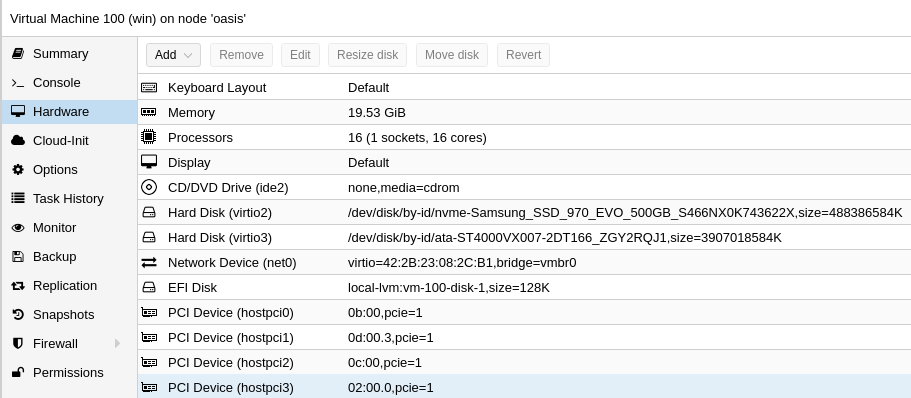Select the Cloud-Init cloud icon

[x=18, y=141]
